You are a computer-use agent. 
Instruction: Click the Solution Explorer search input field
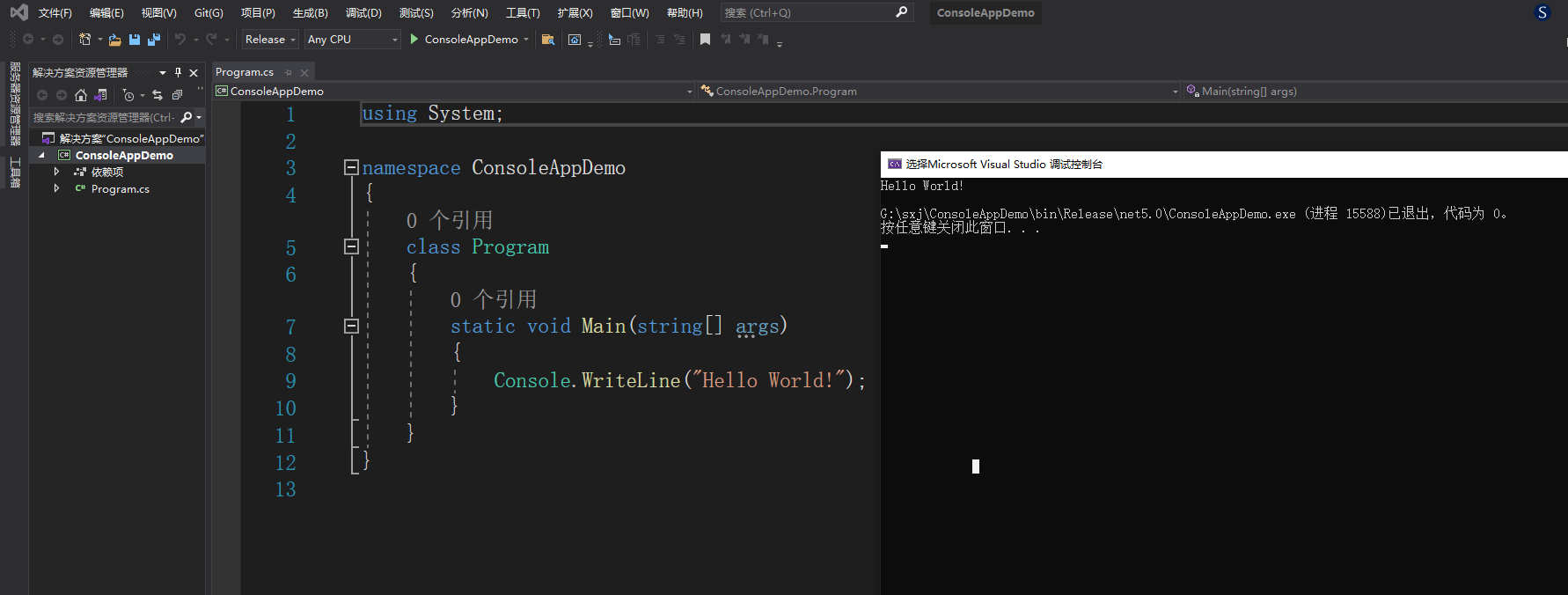pyautogui.click(x=103, y=117)
